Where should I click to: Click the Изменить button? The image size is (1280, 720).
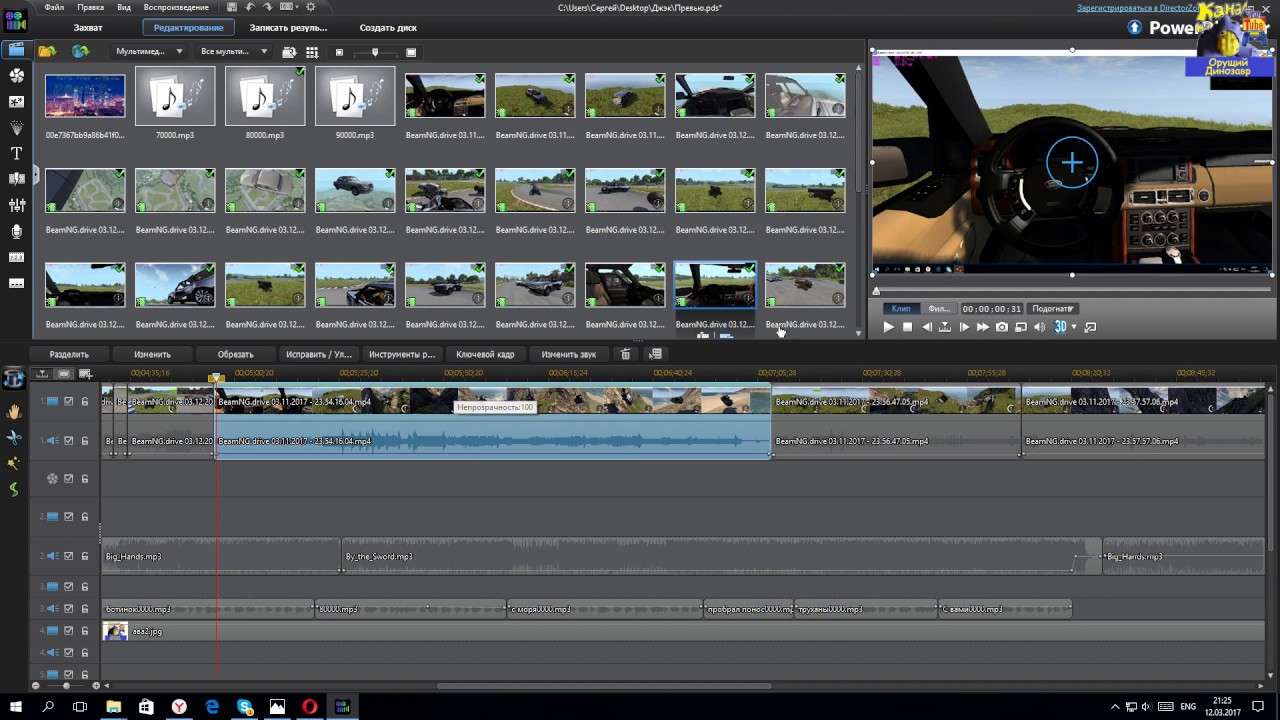click(x=152, y=354)
